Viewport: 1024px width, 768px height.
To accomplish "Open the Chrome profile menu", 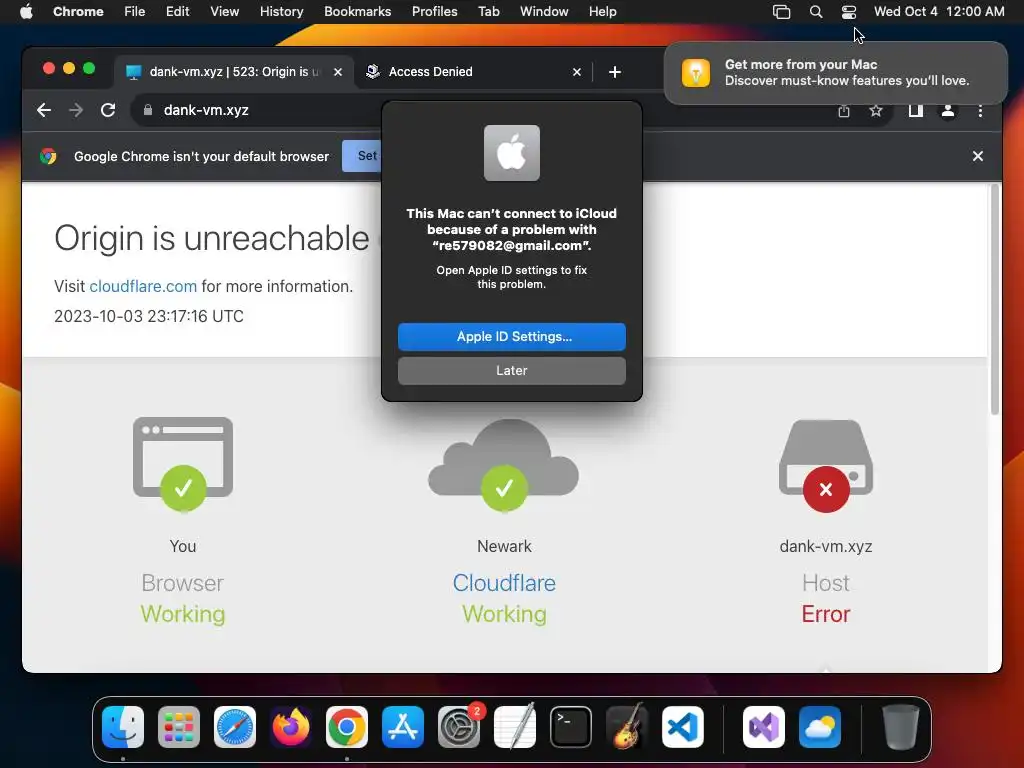I will (948, 111).
